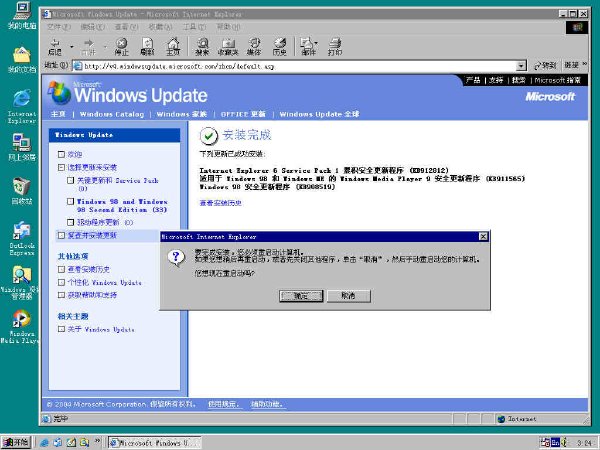Open the 工具 (Tools) menu
The width and height of the screenshot is (600, 450).
point(194,27)
